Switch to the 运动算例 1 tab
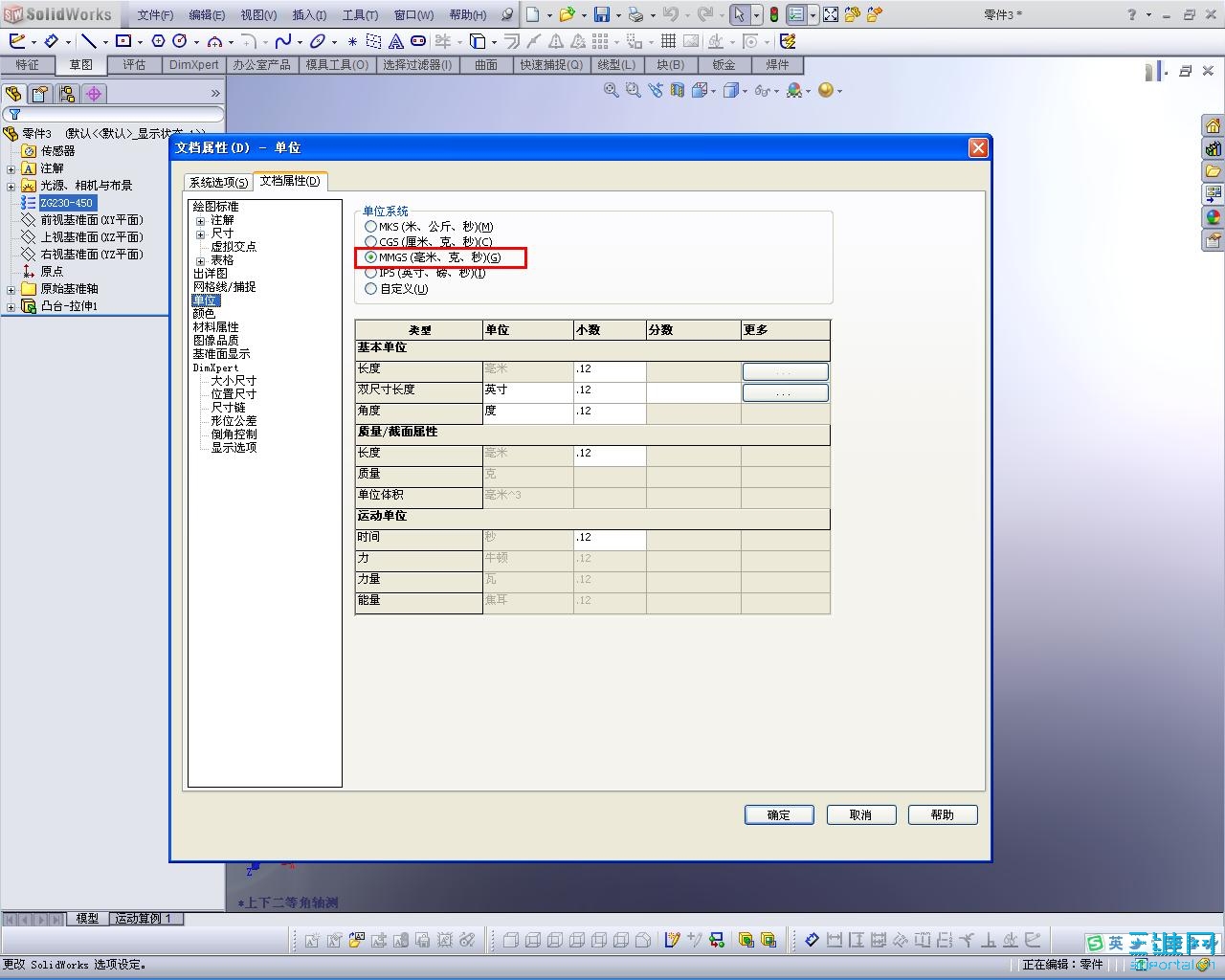Viewport: 1225px width, 980px height. point(144,919)
